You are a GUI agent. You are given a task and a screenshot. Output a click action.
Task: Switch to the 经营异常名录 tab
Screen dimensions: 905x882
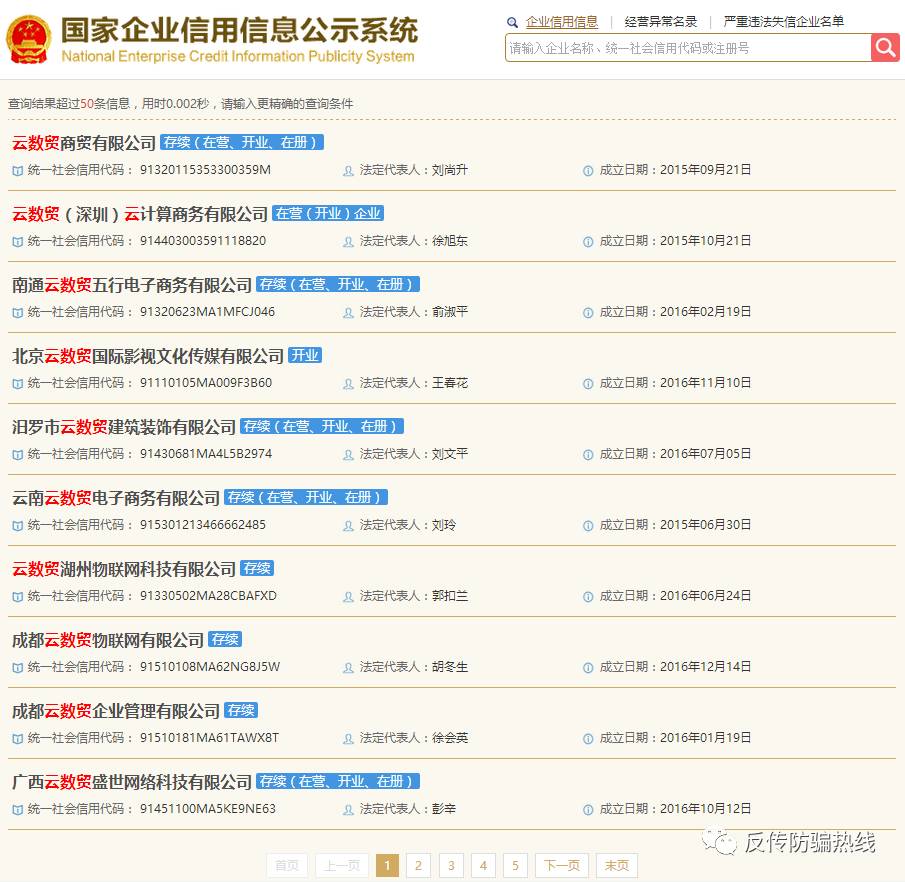click(x=661, y=22)
